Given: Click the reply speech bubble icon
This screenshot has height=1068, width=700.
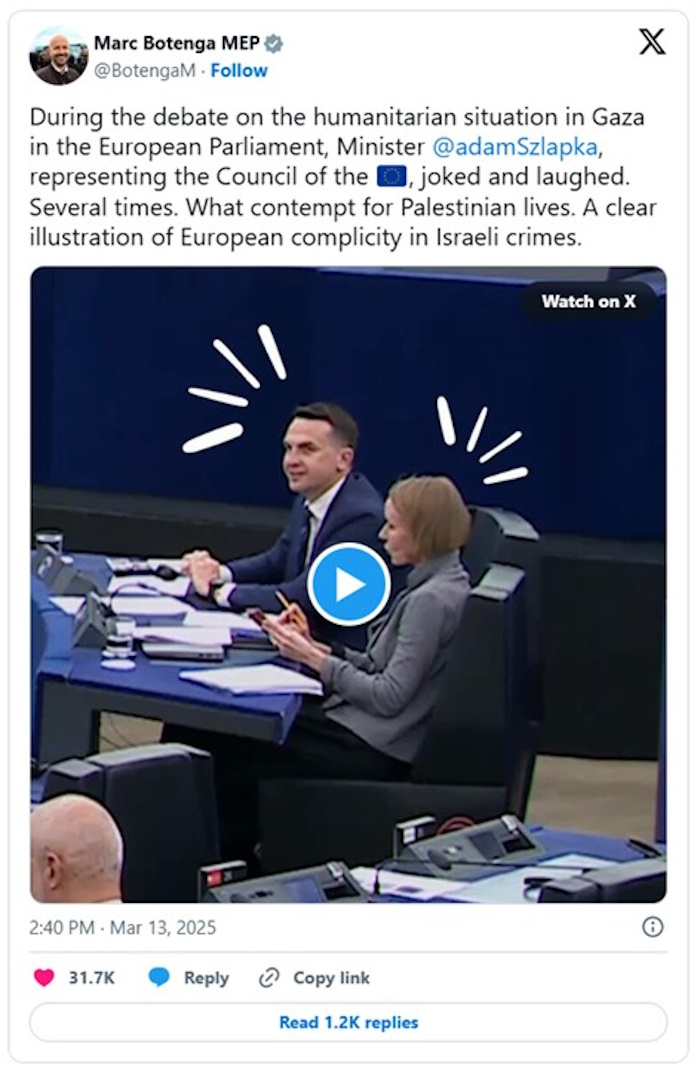Looking at the screenshot, I should pos(159,978).
